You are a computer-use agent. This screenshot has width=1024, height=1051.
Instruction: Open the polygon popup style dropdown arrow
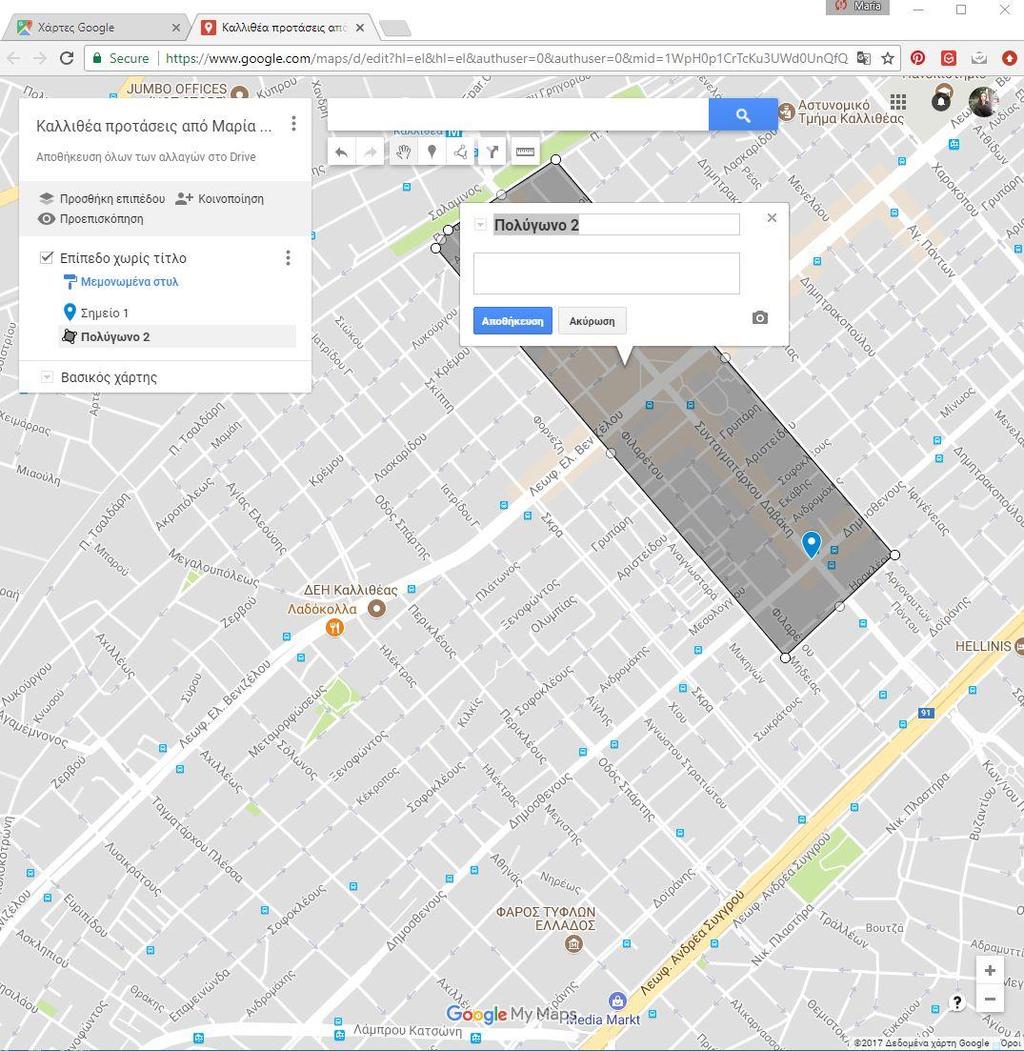[x=481, y=225]
